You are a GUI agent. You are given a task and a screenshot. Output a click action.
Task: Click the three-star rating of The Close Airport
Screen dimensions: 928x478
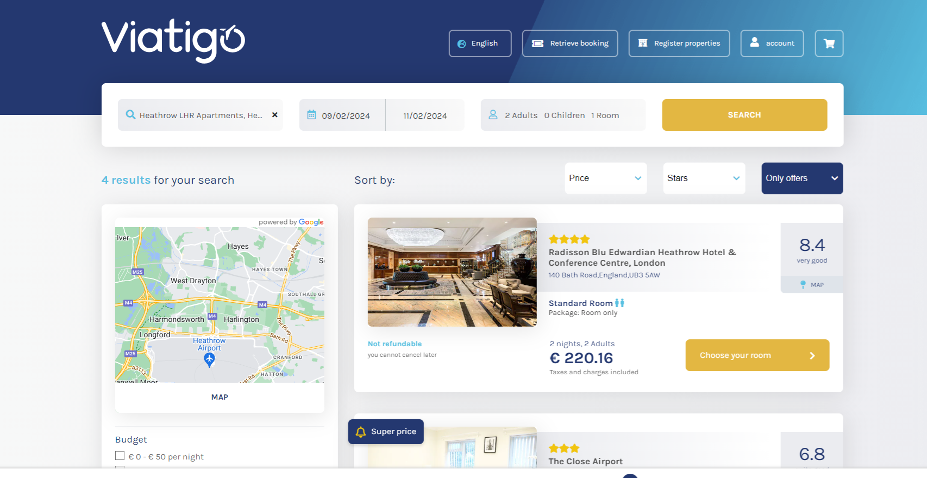(564, 448)
